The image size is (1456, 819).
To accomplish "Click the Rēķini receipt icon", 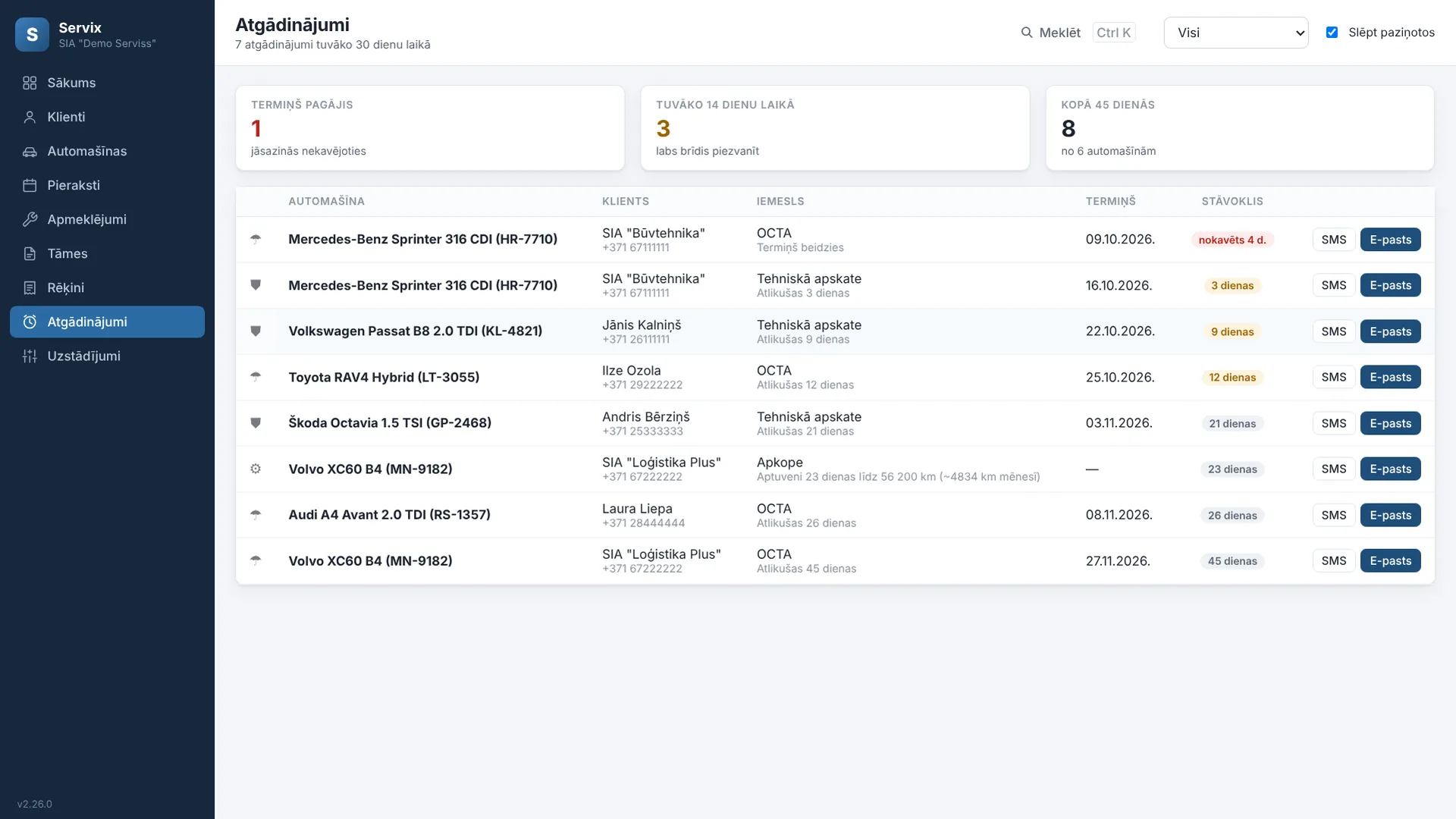I will pos(30,287).
